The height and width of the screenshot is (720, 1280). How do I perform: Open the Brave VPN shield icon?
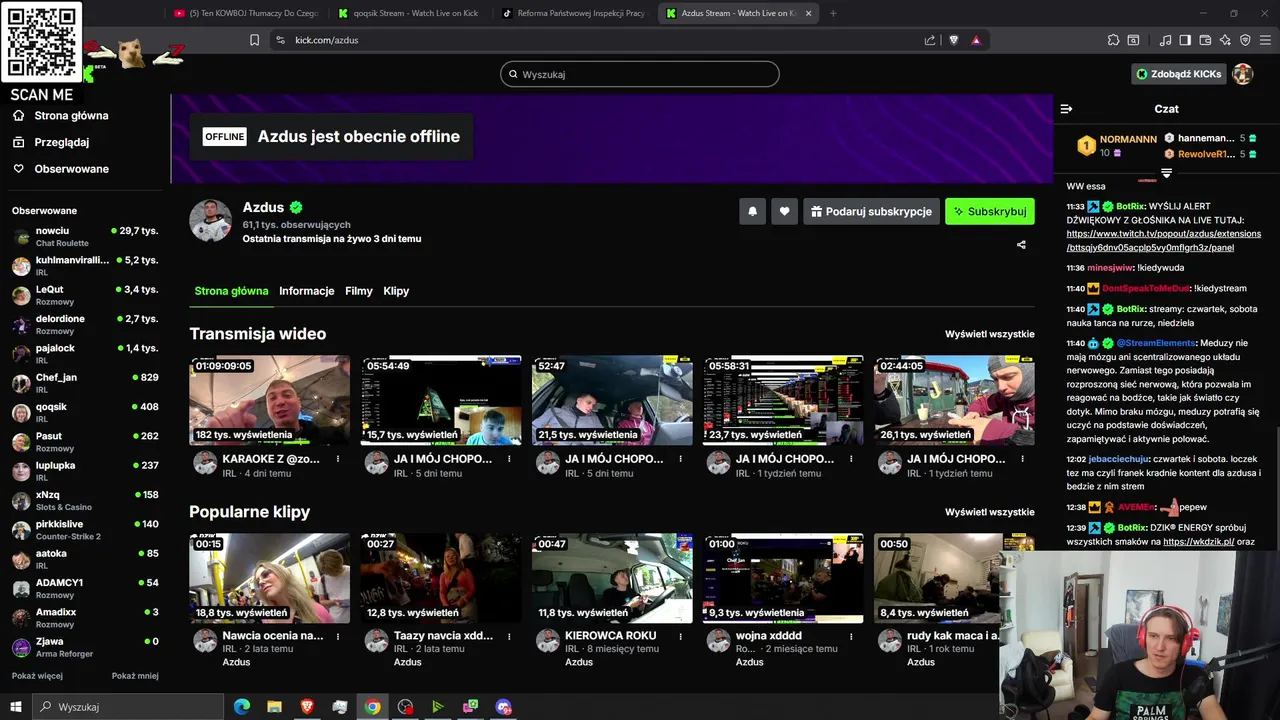1245,40
